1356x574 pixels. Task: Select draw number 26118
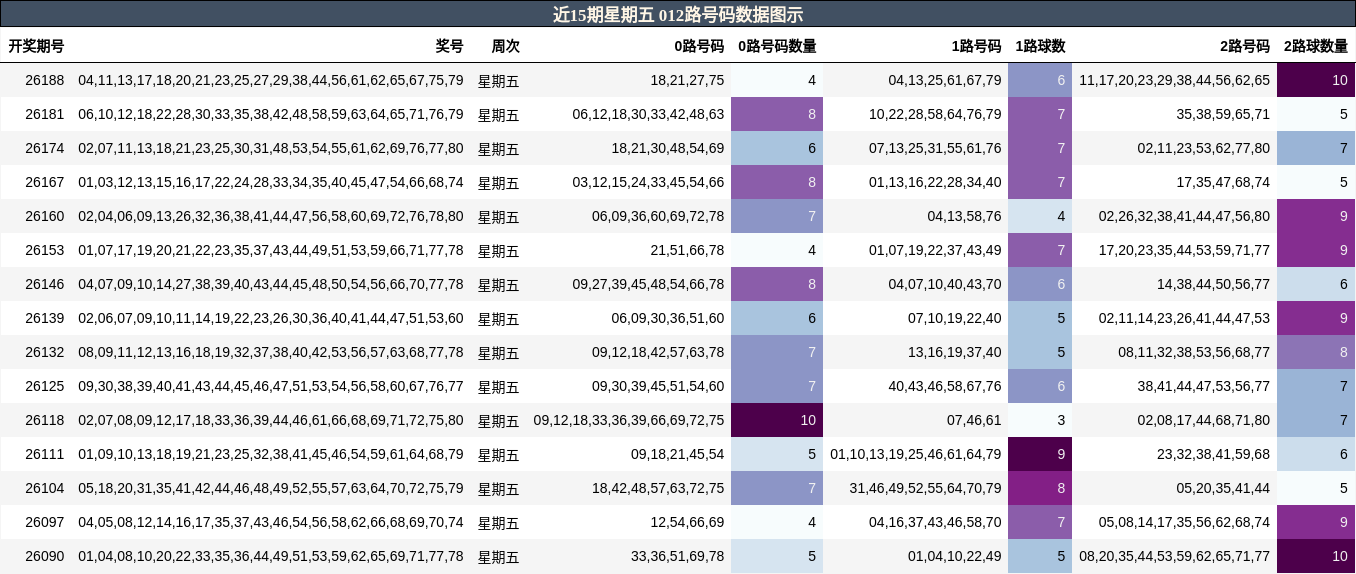(x=45, y=420)
